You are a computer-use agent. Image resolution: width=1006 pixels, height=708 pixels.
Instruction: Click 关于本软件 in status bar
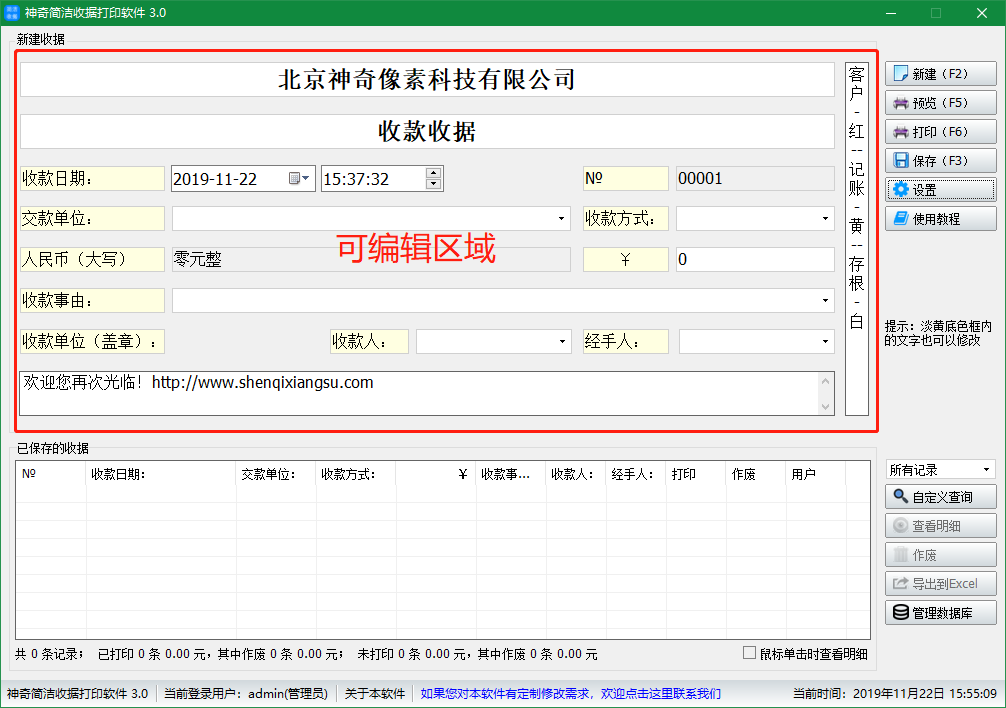[x=375, y=694]
